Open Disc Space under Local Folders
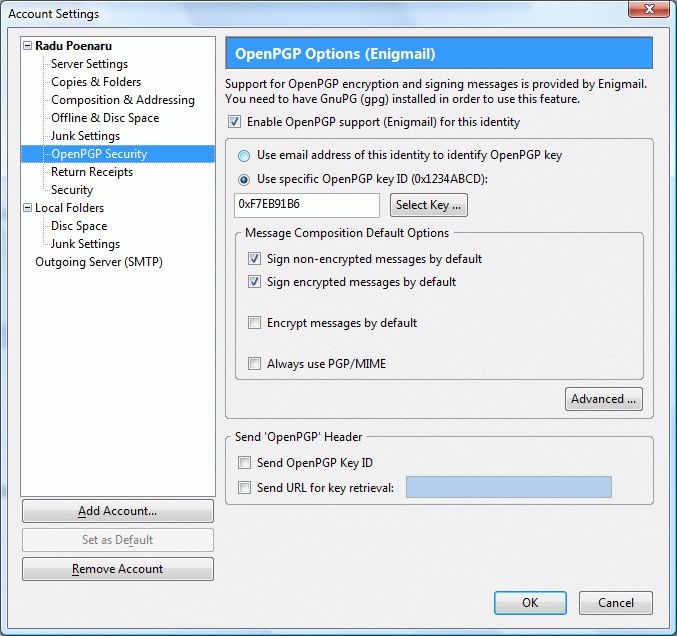This screenshot has height=636, width=677. pos(79,226)
